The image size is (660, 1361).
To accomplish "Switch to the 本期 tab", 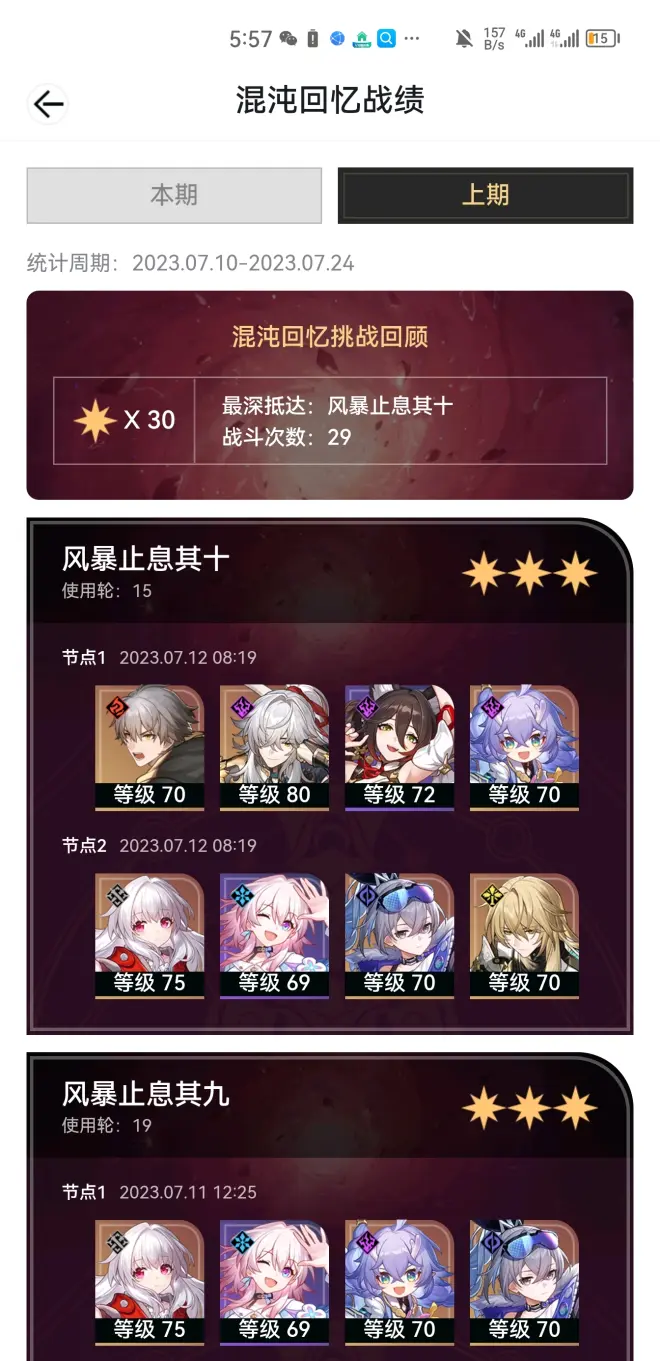I will click(174, 195).
